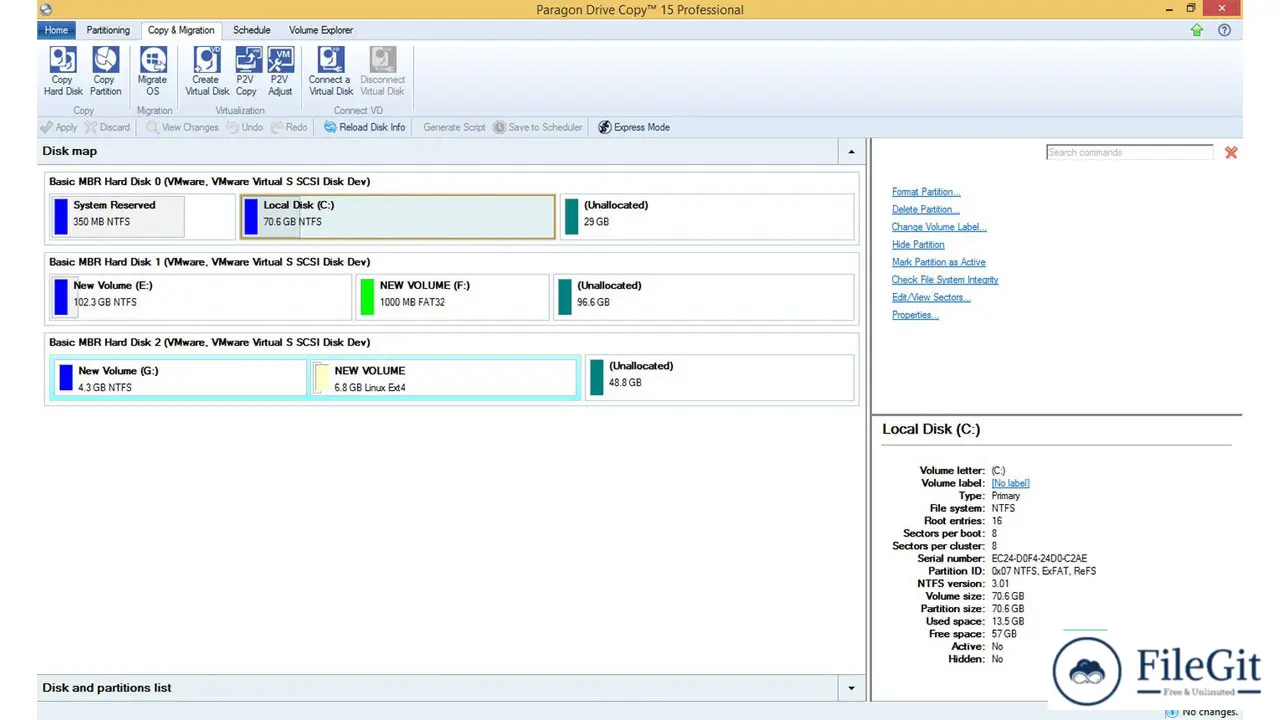Select Disk 2 unallocated 48.8 GB block
This screenshot has width=1280, height=720.
(x=720, y=378)
